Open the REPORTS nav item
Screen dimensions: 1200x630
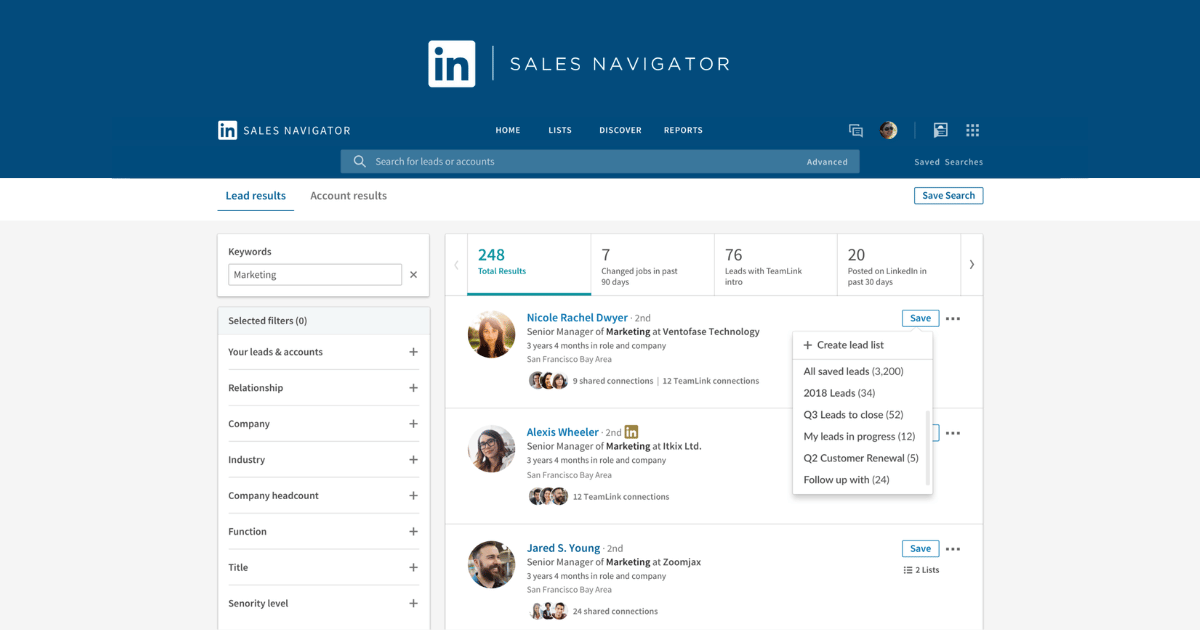(x=683, y=130)
